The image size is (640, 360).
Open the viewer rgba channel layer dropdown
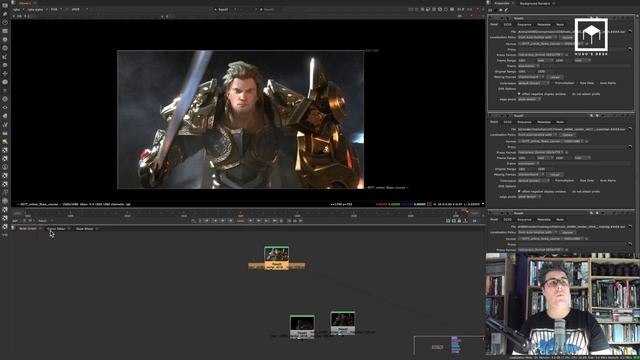[x=19, y=9]
